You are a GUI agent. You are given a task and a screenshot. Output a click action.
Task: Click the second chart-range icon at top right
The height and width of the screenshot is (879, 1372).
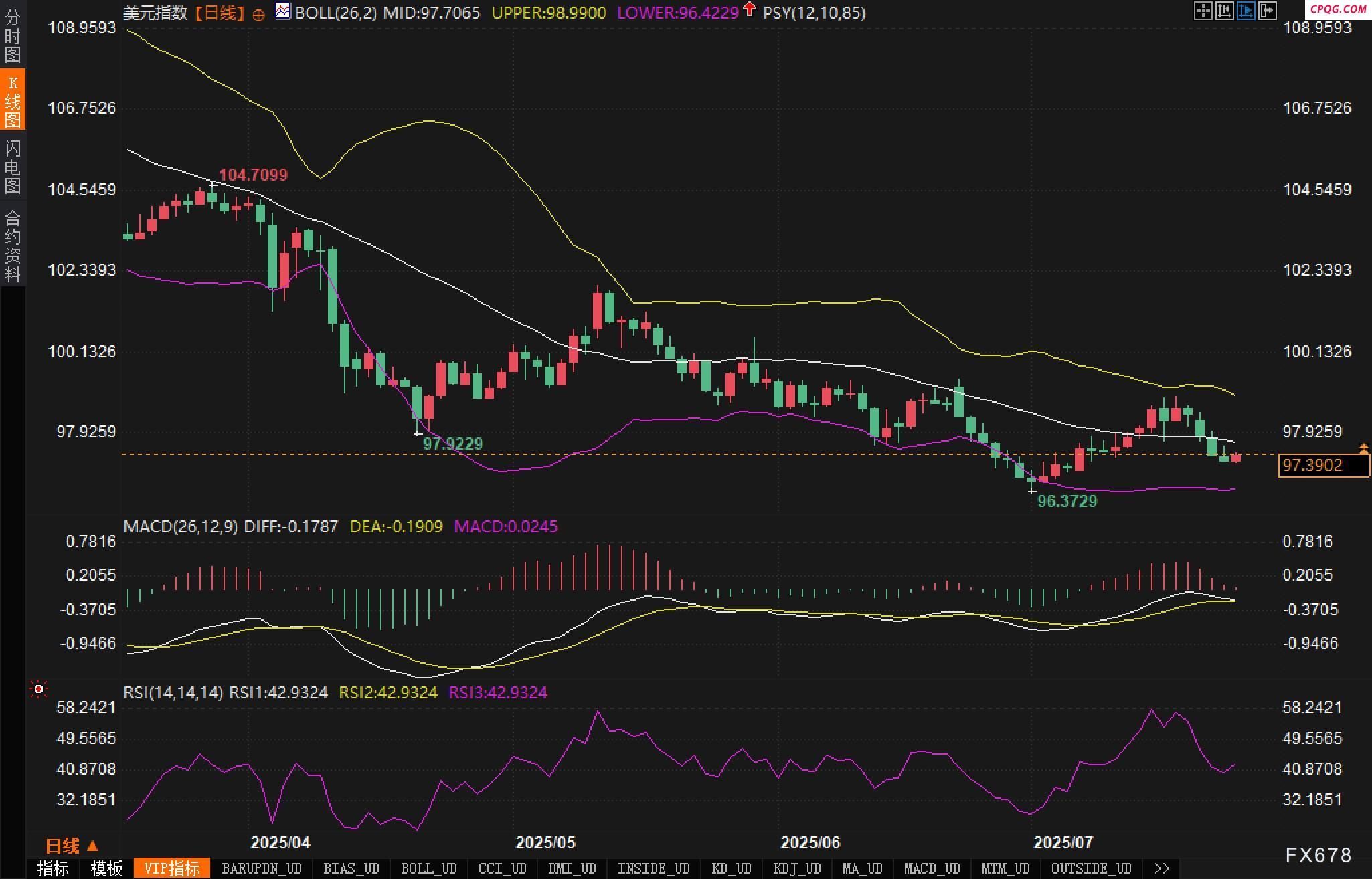[1224, 11]
